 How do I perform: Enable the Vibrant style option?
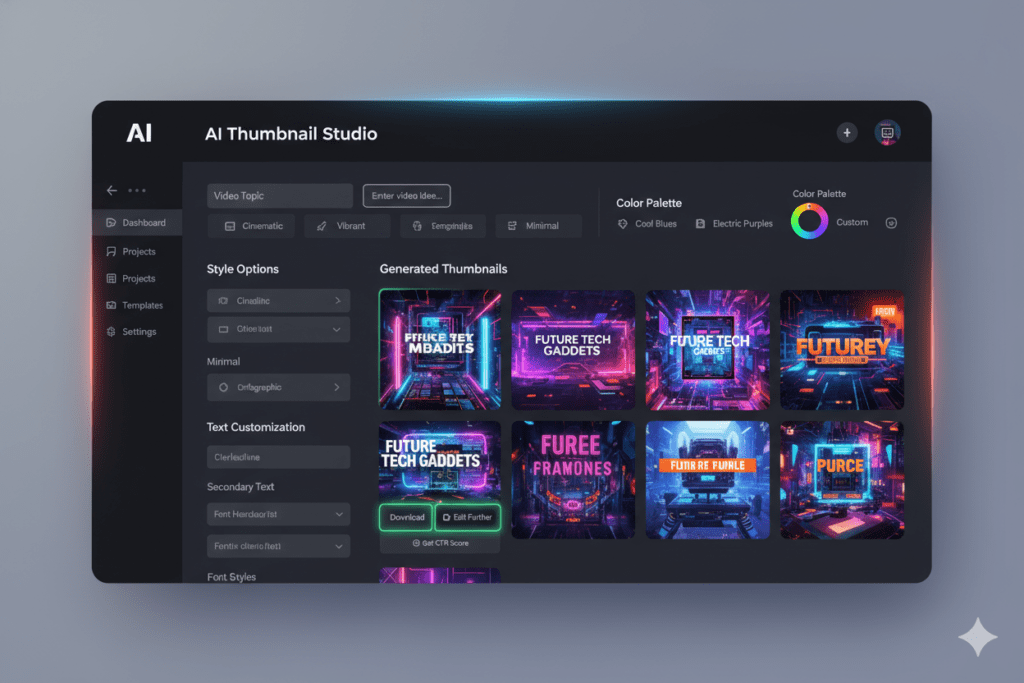(347, 225)
